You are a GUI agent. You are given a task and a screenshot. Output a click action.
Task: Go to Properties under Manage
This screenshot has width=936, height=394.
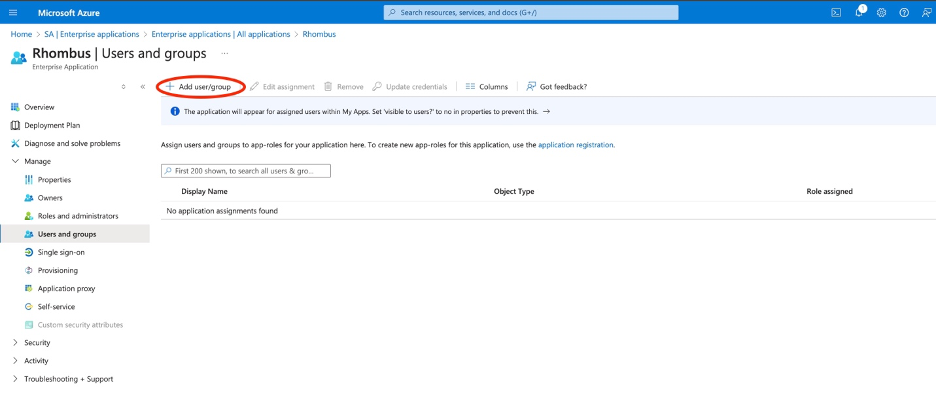click(54, 180)
